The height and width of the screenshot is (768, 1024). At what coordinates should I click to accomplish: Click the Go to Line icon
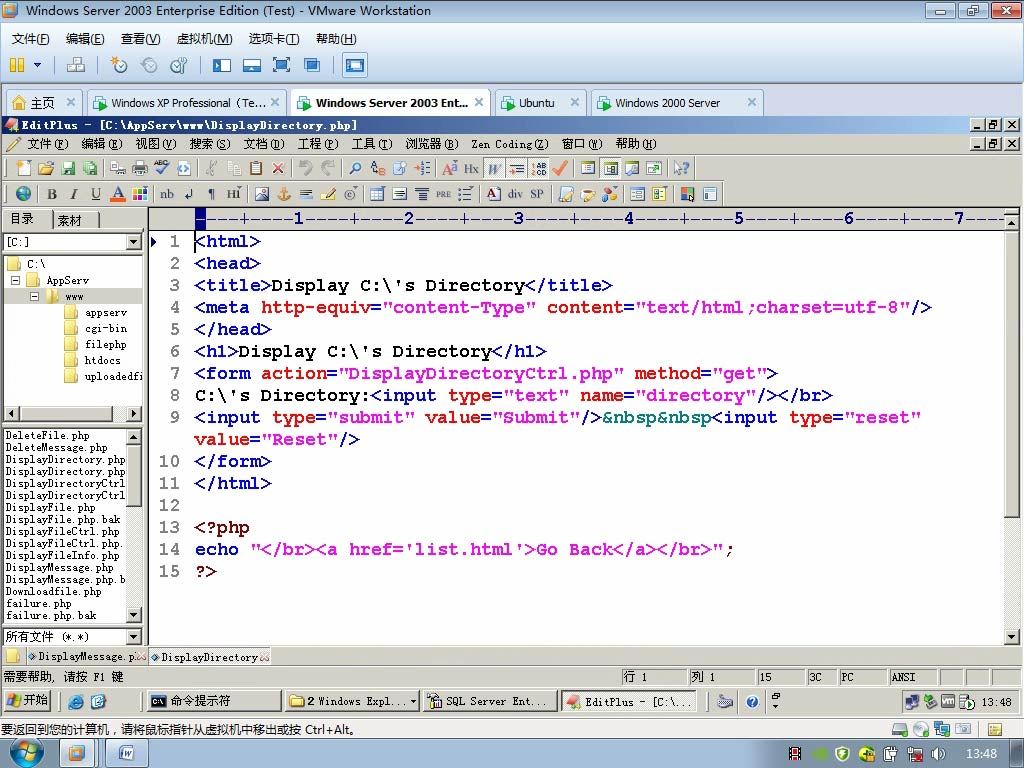click(x=422, y=168)
